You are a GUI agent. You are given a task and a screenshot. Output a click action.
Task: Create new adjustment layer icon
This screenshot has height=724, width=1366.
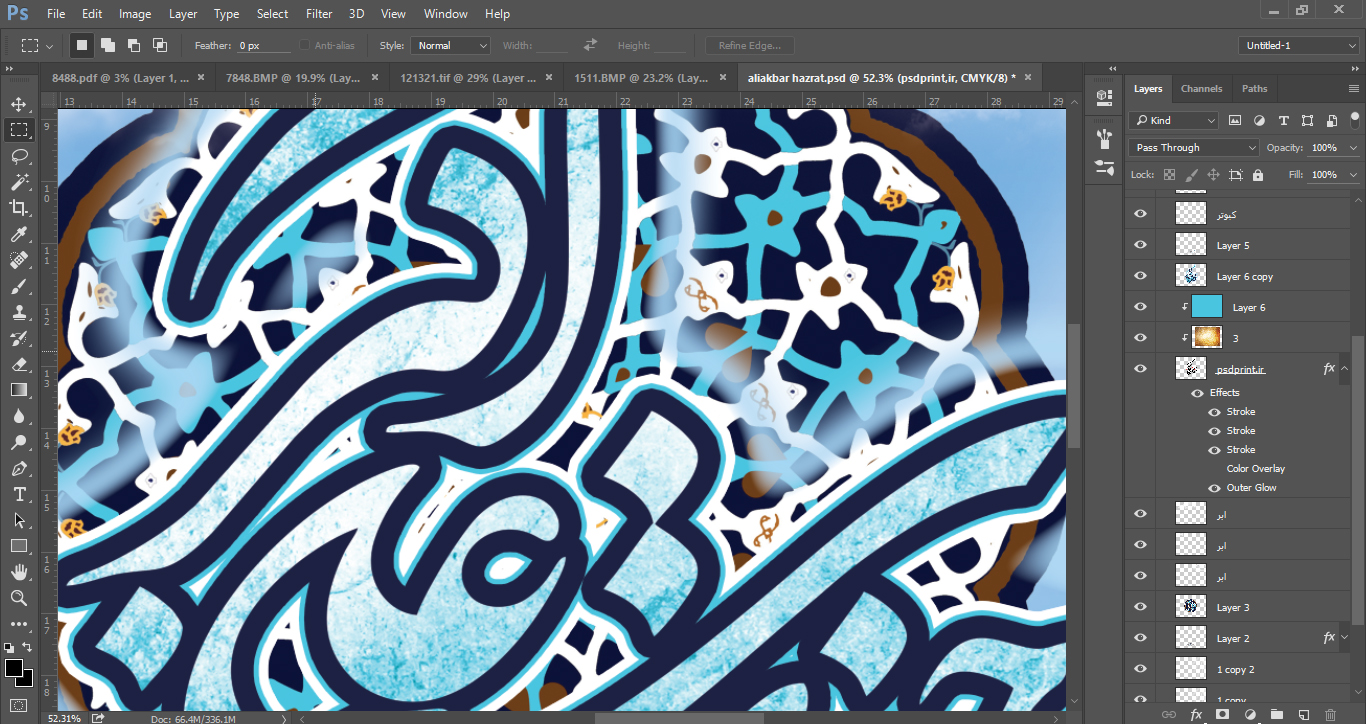point(1250,714)
